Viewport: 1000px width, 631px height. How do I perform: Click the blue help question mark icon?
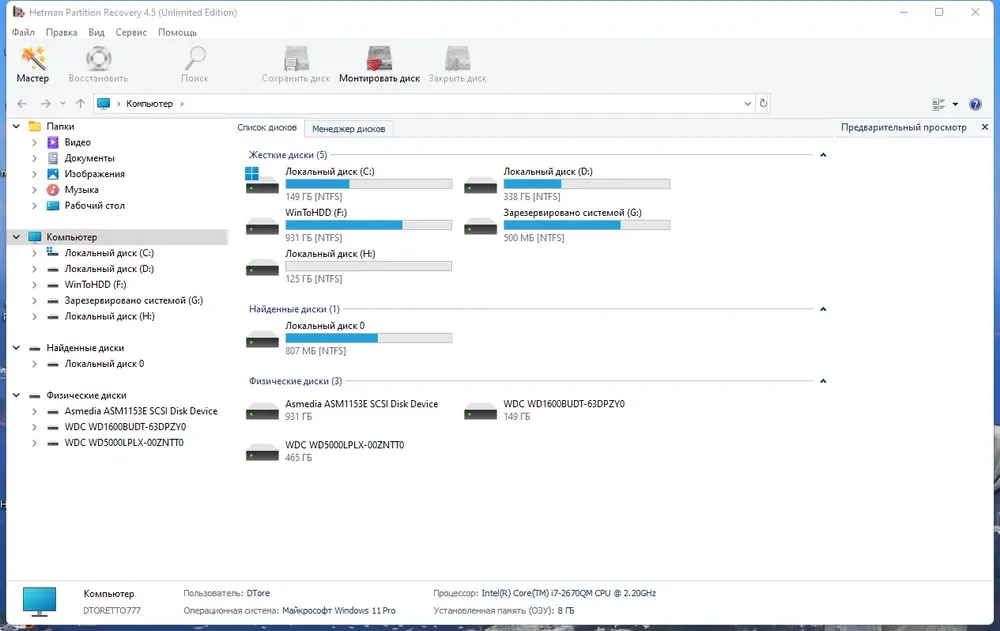click(x=974, y=104)
